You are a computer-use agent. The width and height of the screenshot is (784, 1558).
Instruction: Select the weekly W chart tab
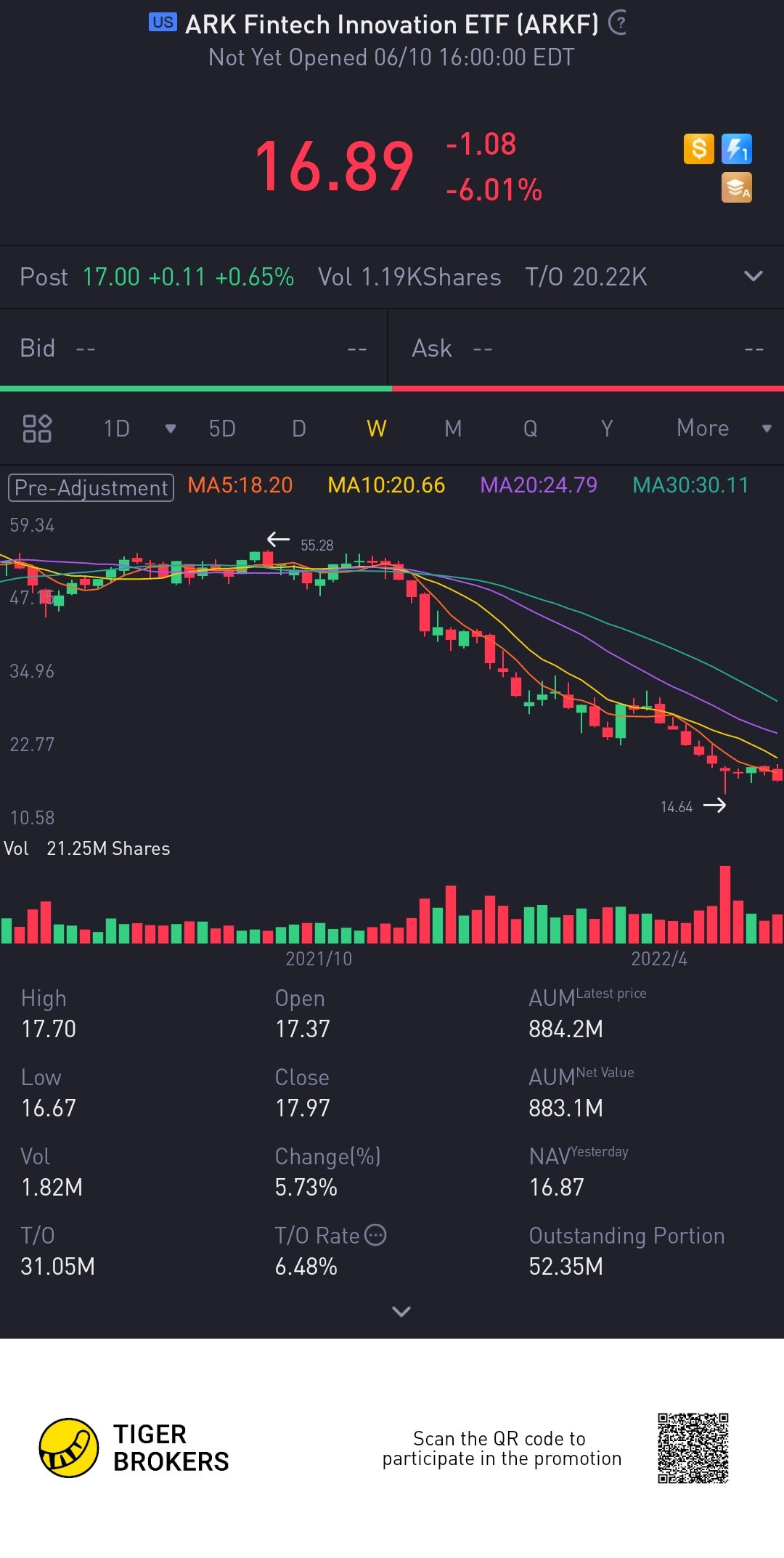[376, 429]
